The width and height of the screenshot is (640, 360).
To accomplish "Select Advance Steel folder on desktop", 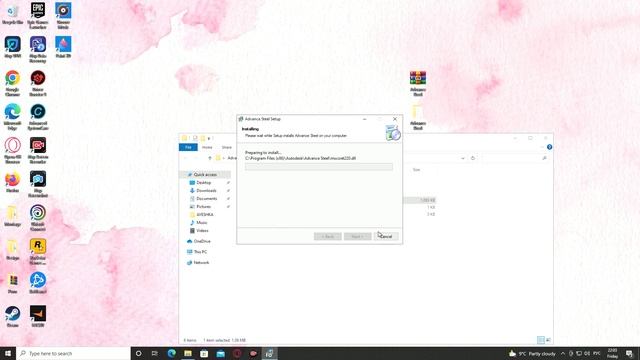I will [x=418, y=118].
